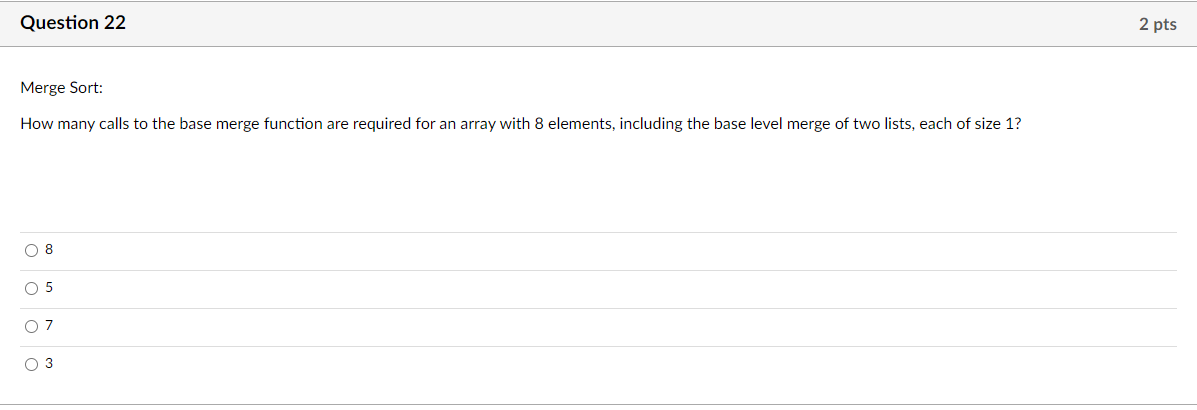The height and width of the screenshot is (410, 1197).
Task: Click the answer label text "3"
Action: pyautogui.click(x=50, y=364)
